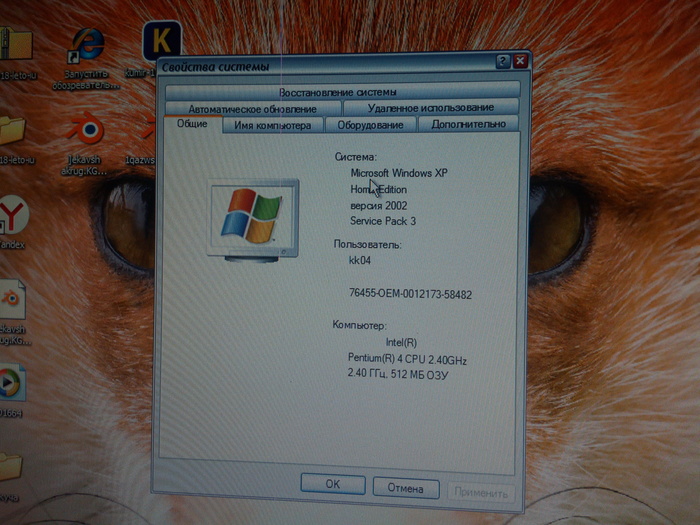Click the Отмена button
This screenshot has height=525, width=700.
(405, 485)
